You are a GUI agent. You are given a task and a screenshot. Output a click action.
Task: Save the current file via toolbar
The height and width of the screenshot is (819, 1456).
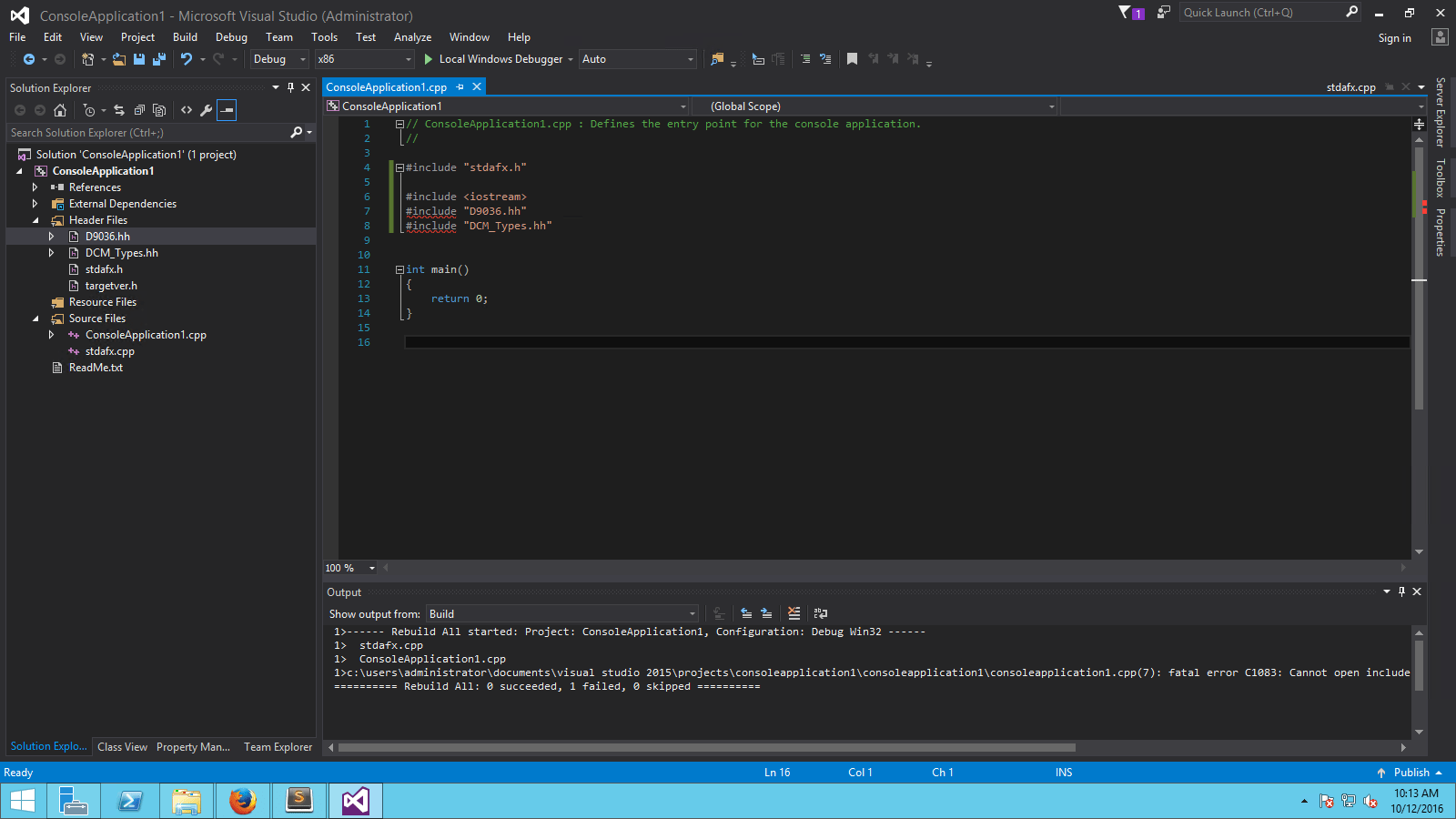(x=139, y=59)
